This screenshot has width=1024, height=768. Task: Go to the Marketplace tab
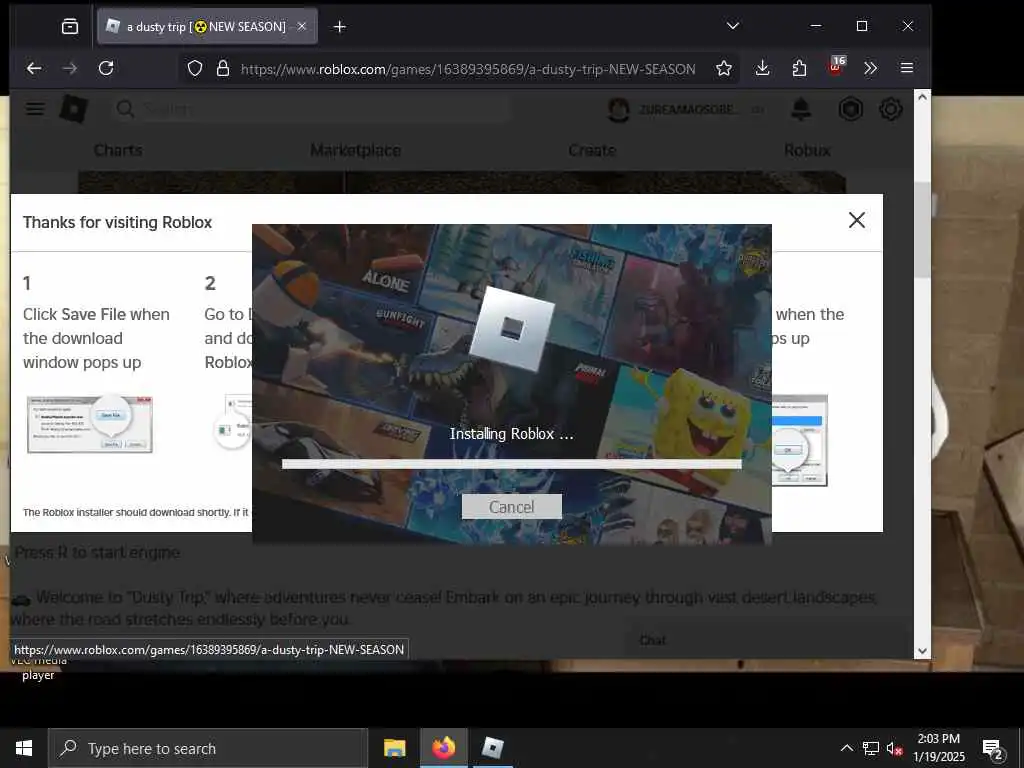pos(356,150)
